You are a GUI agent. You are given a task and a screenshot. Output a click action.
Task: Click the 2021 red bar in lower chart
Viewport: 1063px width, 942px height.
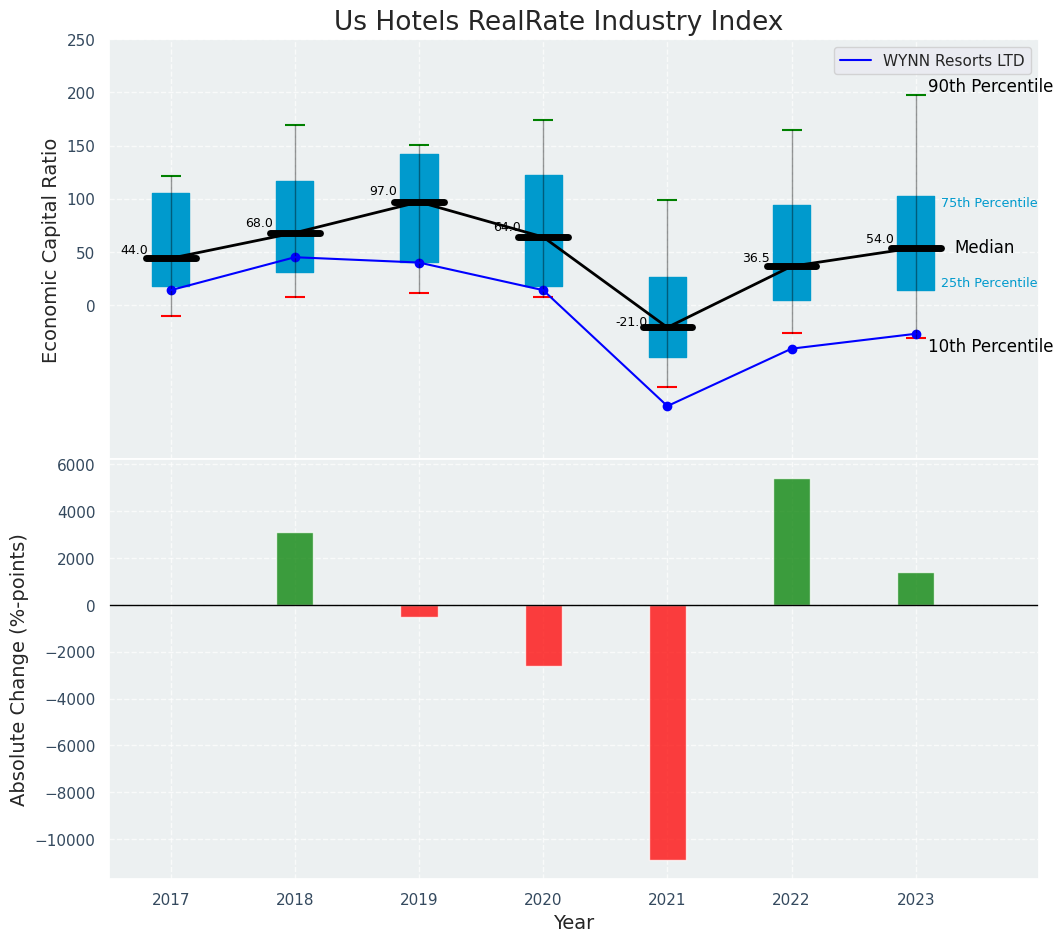667,732
